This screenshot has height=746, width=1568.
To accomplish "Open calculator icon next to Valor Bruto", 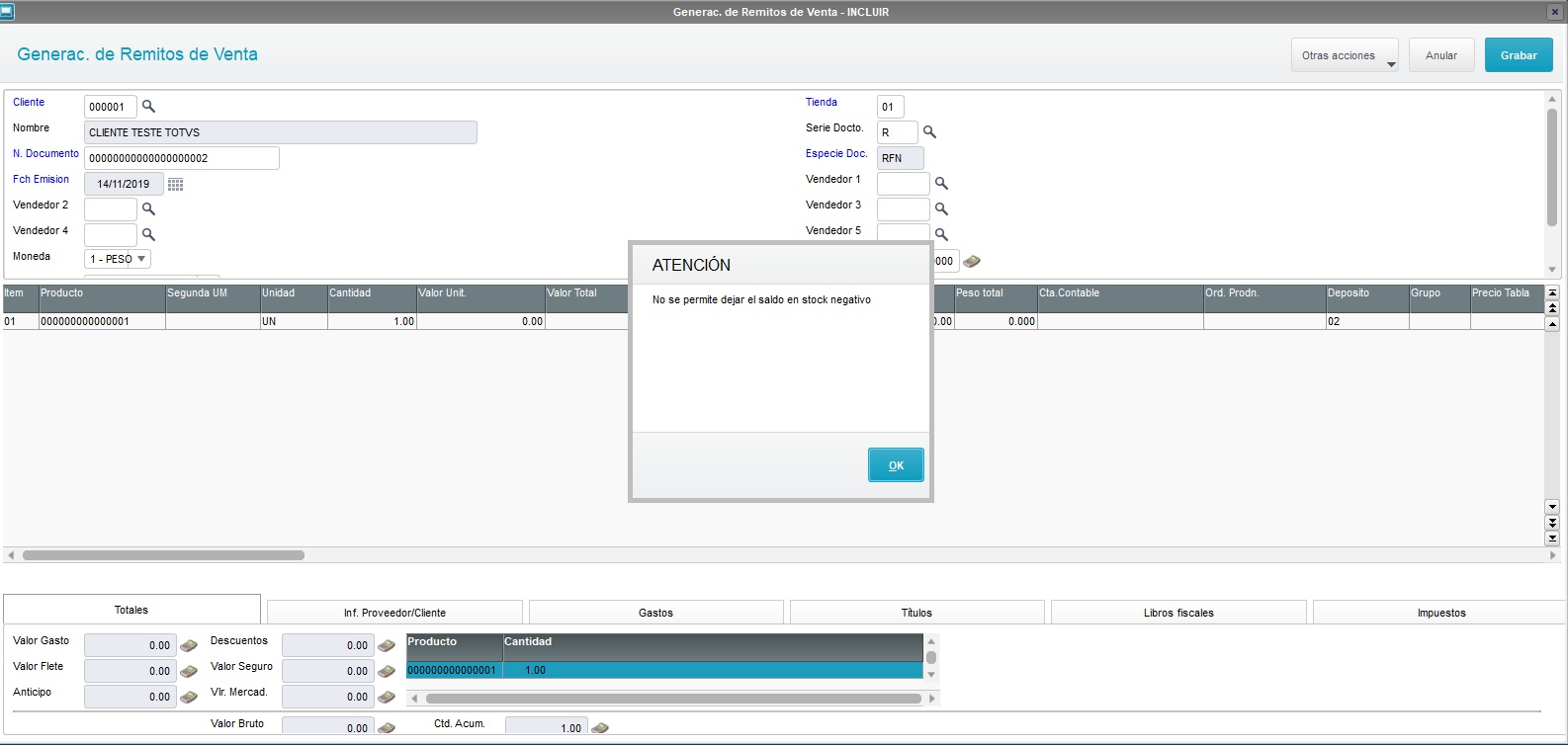I will click(x=387, y=728).
